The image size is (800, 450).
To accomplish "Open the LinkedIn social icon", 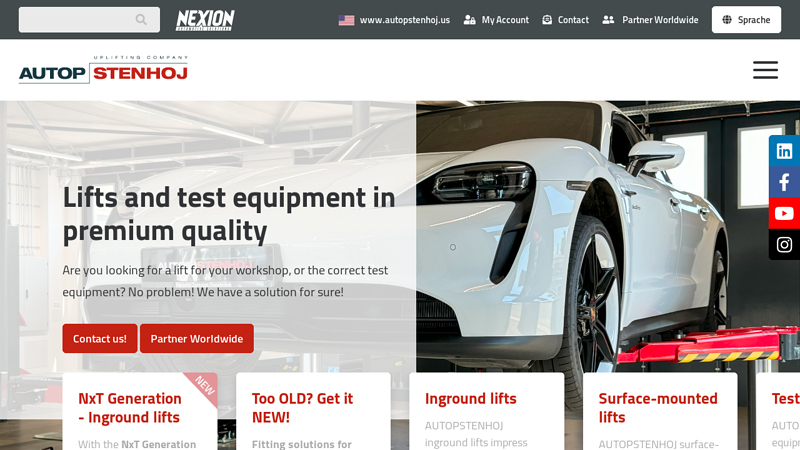I will (784, 151).
